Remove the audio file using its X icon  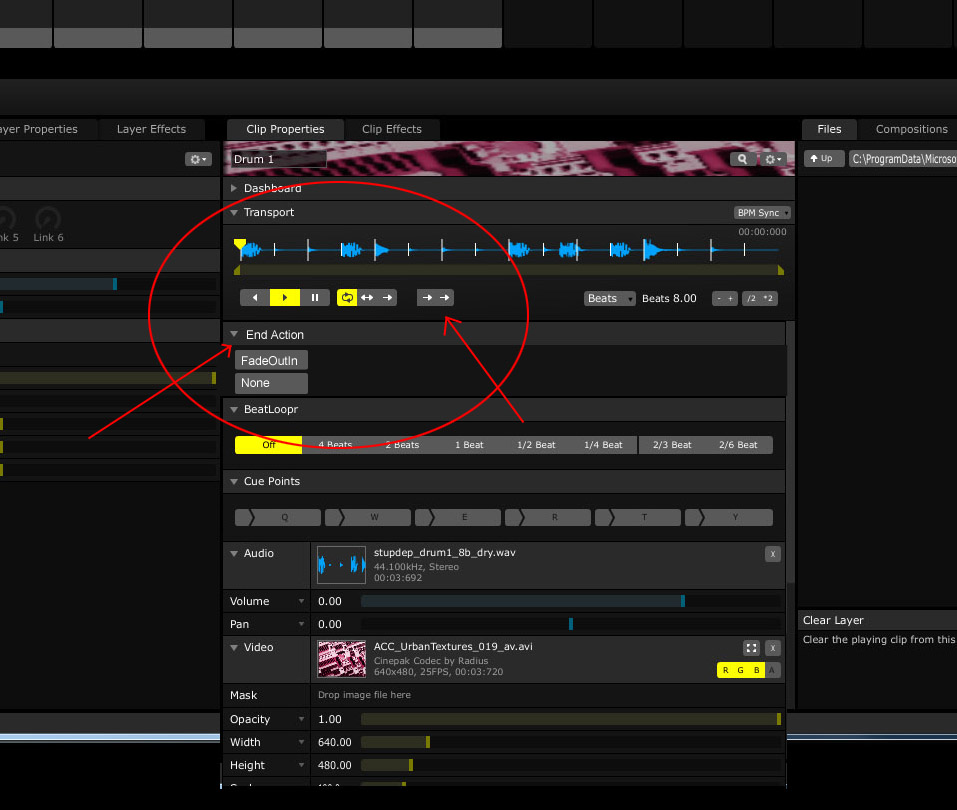(772, 554)
